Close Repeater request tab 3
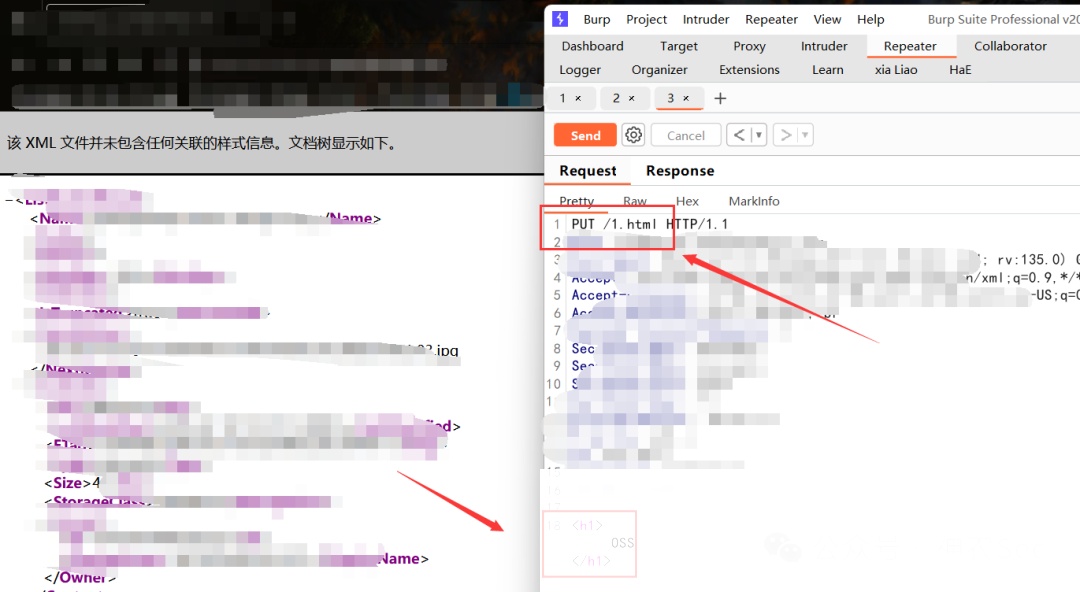 click(686, 99)
